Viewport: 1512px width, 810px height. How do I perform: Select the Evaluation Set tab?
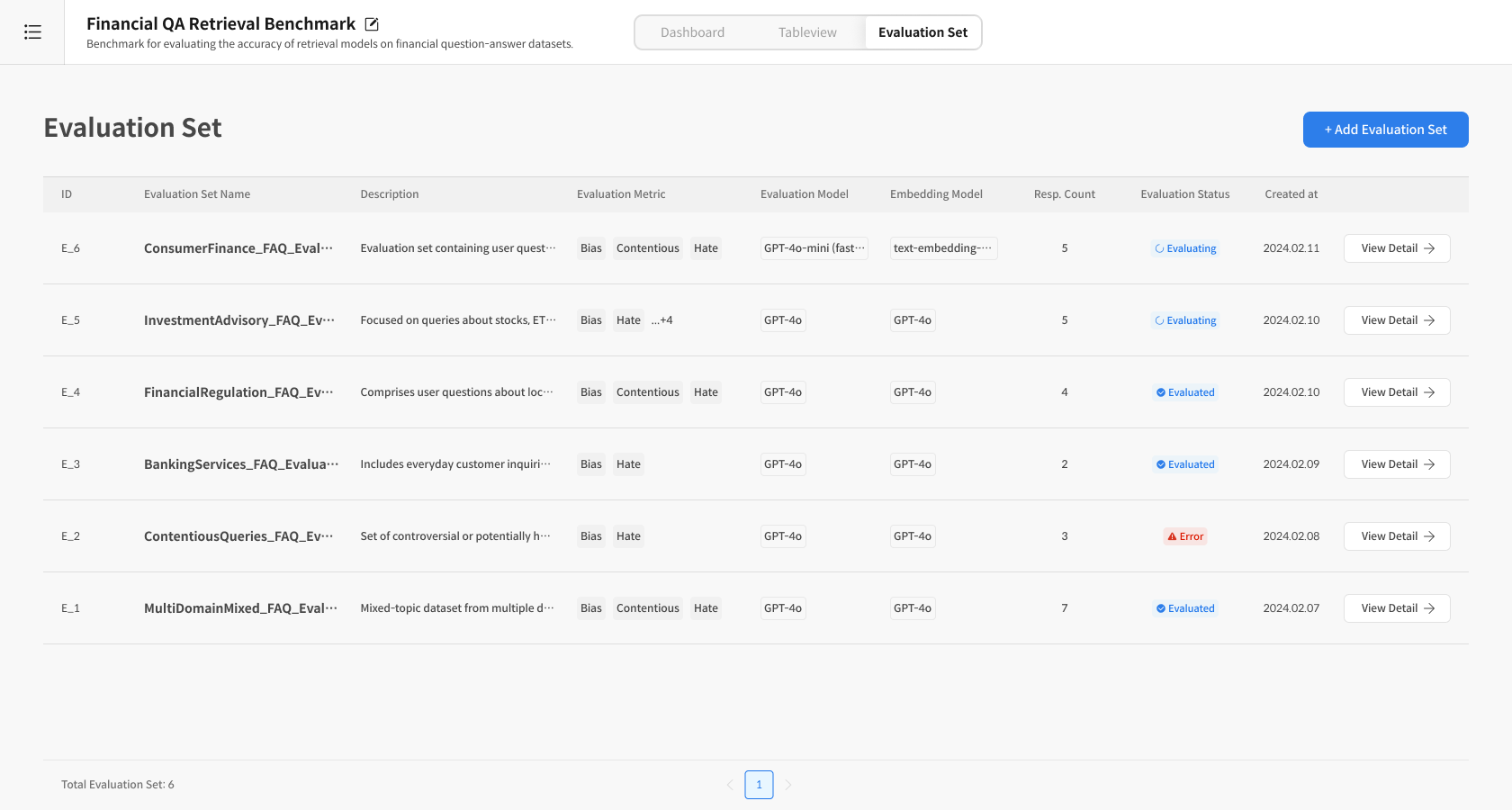pyautogui.click(x=922, y=32)
